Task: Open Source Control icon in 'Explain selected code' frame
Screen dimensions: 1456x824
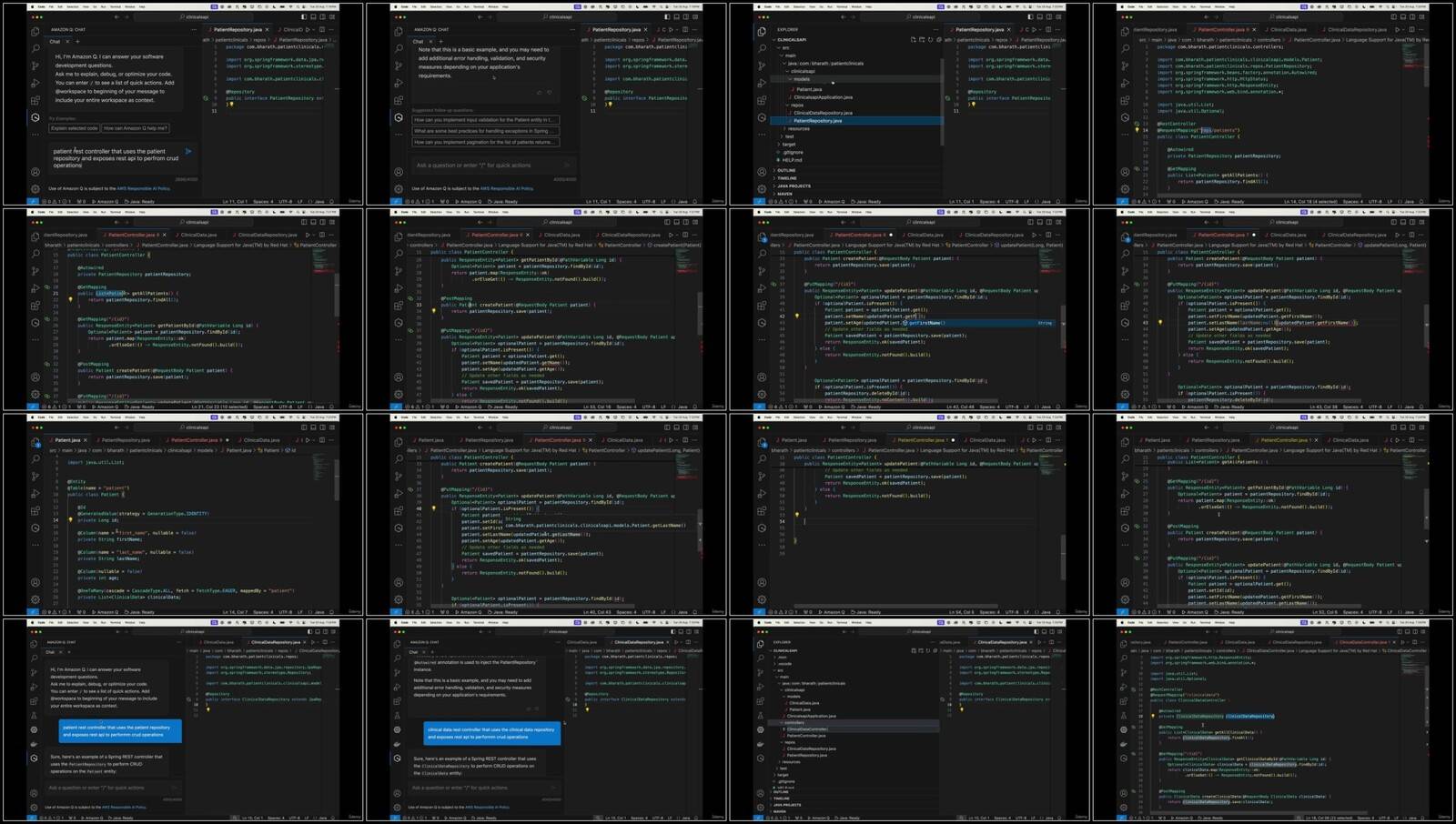Action: (35, 65)
